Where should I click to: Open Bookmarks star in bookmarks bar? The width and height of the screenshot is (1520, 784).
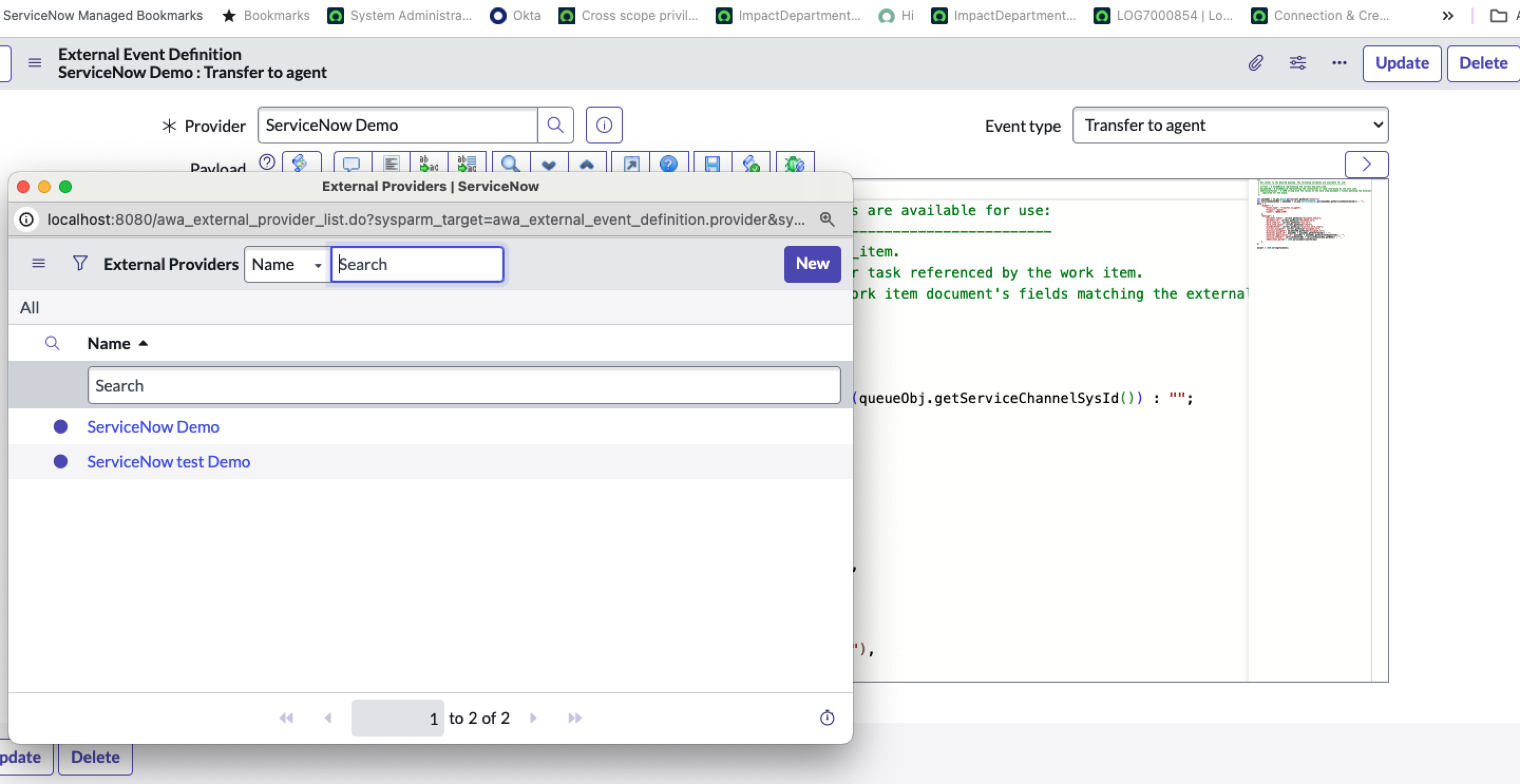coord(266,15)
